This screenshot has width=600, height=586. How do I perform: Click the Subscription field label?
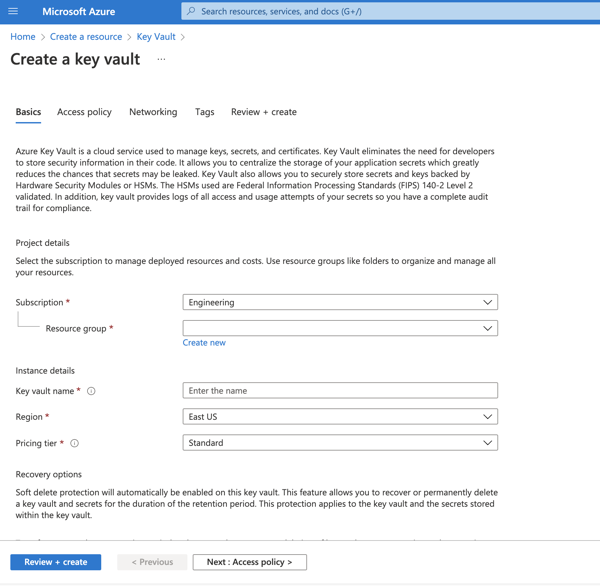39,302
